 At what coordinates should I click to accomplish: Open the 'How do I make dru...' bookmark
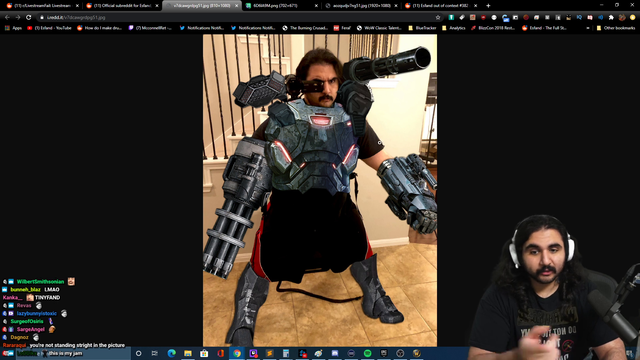point(100,28)
